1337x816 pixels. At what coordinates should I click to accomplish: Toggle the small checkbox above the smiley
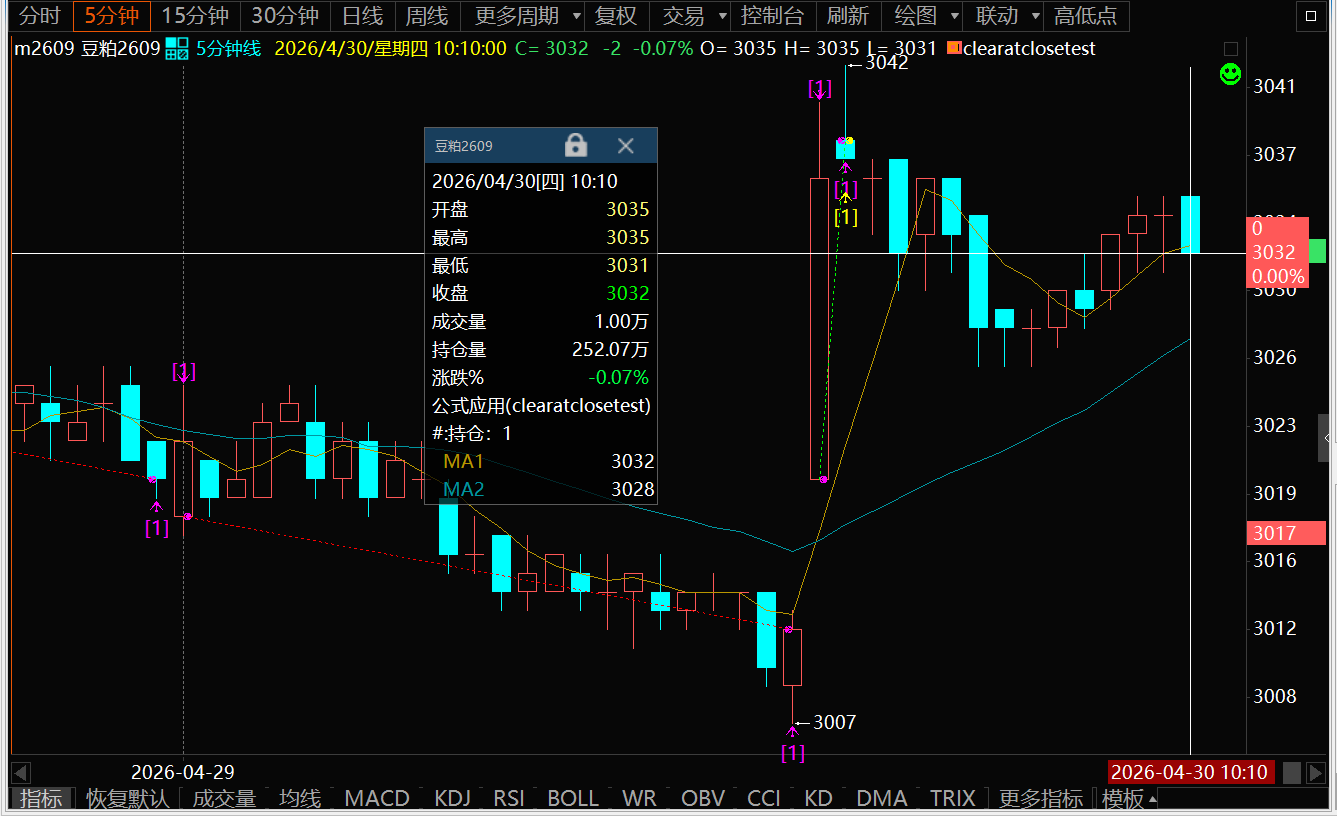point(1231,49)
